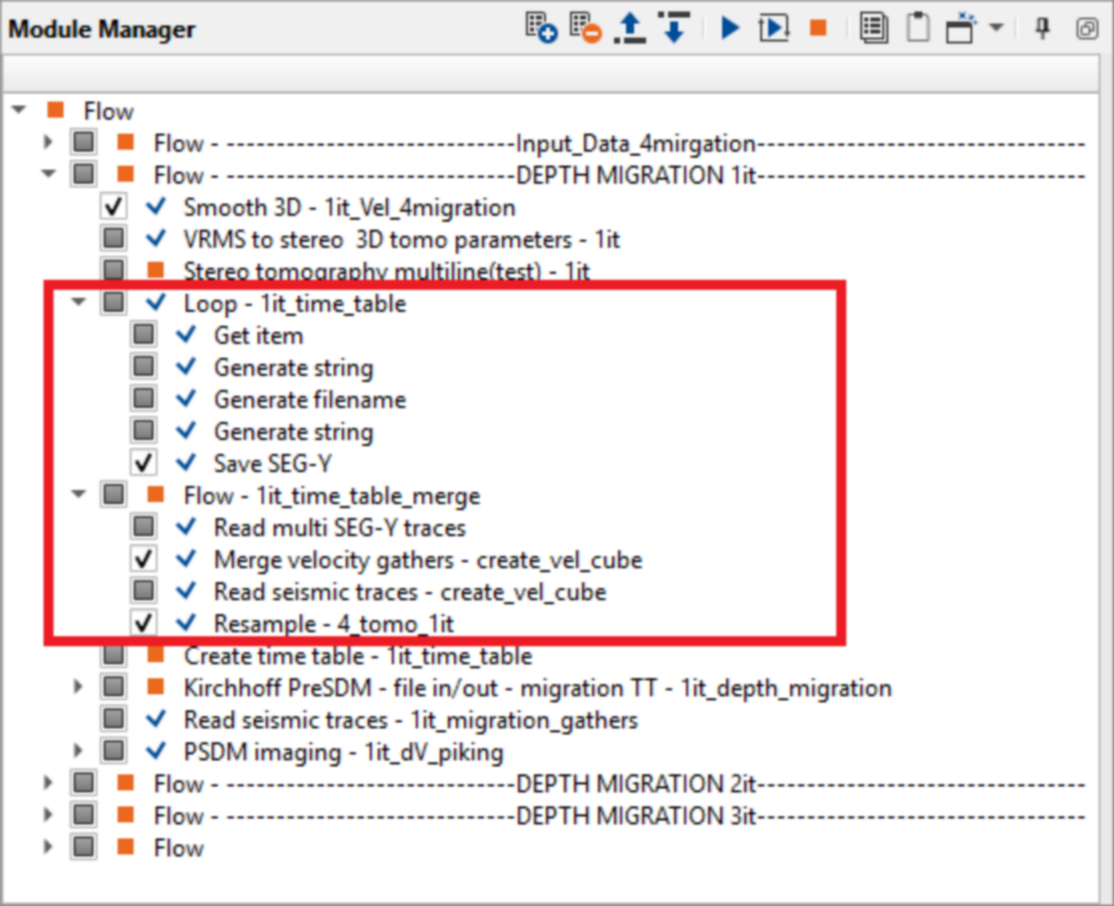This screenshot has width=1114, height=906.
Task: Enable the Get item checkbox
Action: coord(144,335)
